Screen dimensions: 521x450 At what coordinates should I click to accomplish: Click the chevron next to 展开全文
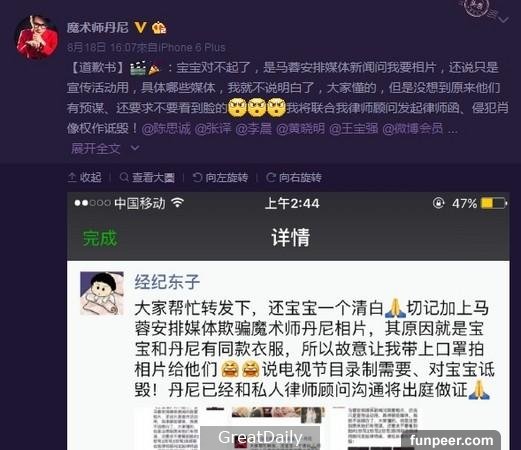coord(135,148)
